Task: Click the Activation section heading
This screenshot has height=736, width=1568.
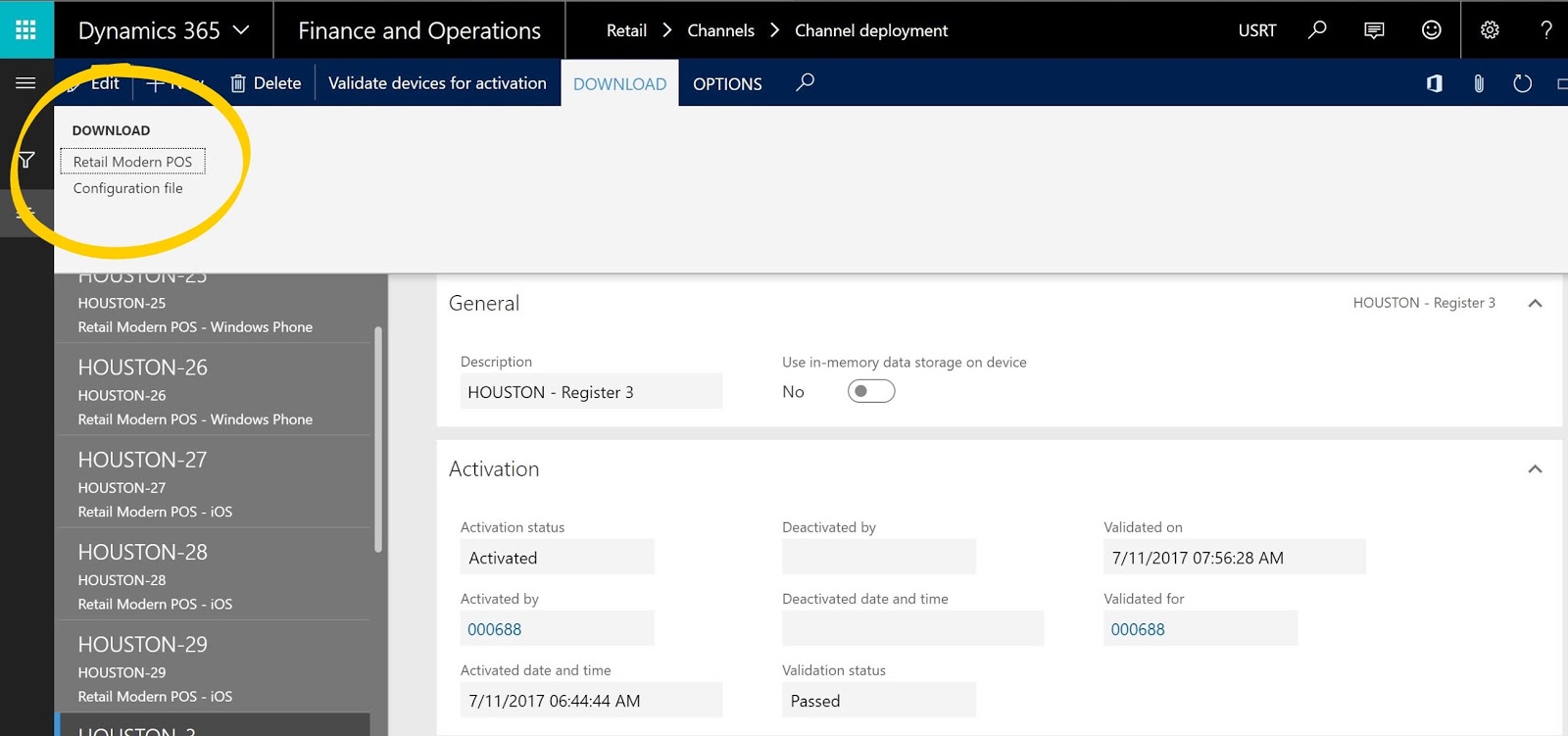Action: click(x=494, y=468)
